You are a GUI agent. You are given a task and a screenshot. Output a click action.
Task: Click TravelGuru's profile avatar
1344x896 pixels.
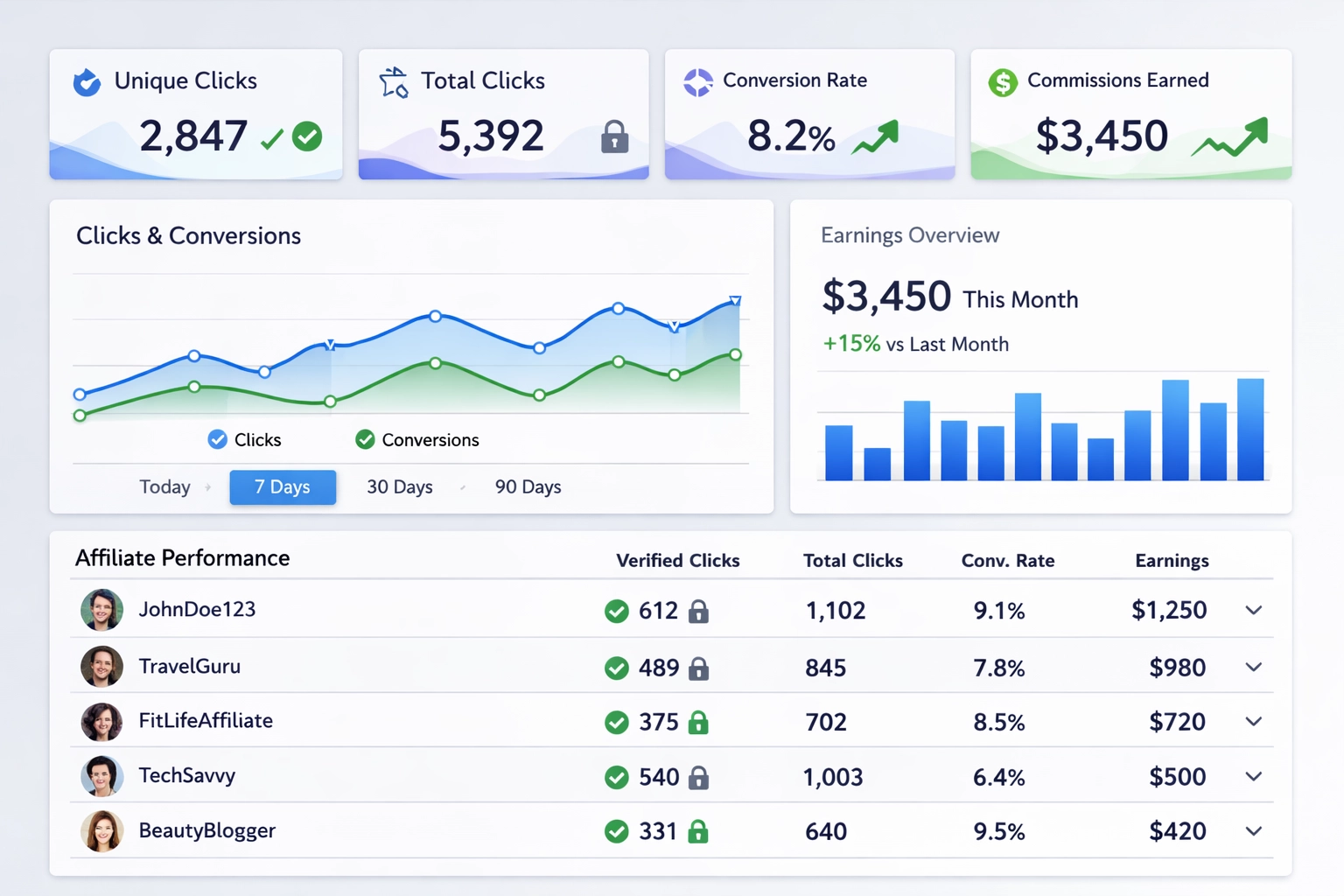[101, 666]
